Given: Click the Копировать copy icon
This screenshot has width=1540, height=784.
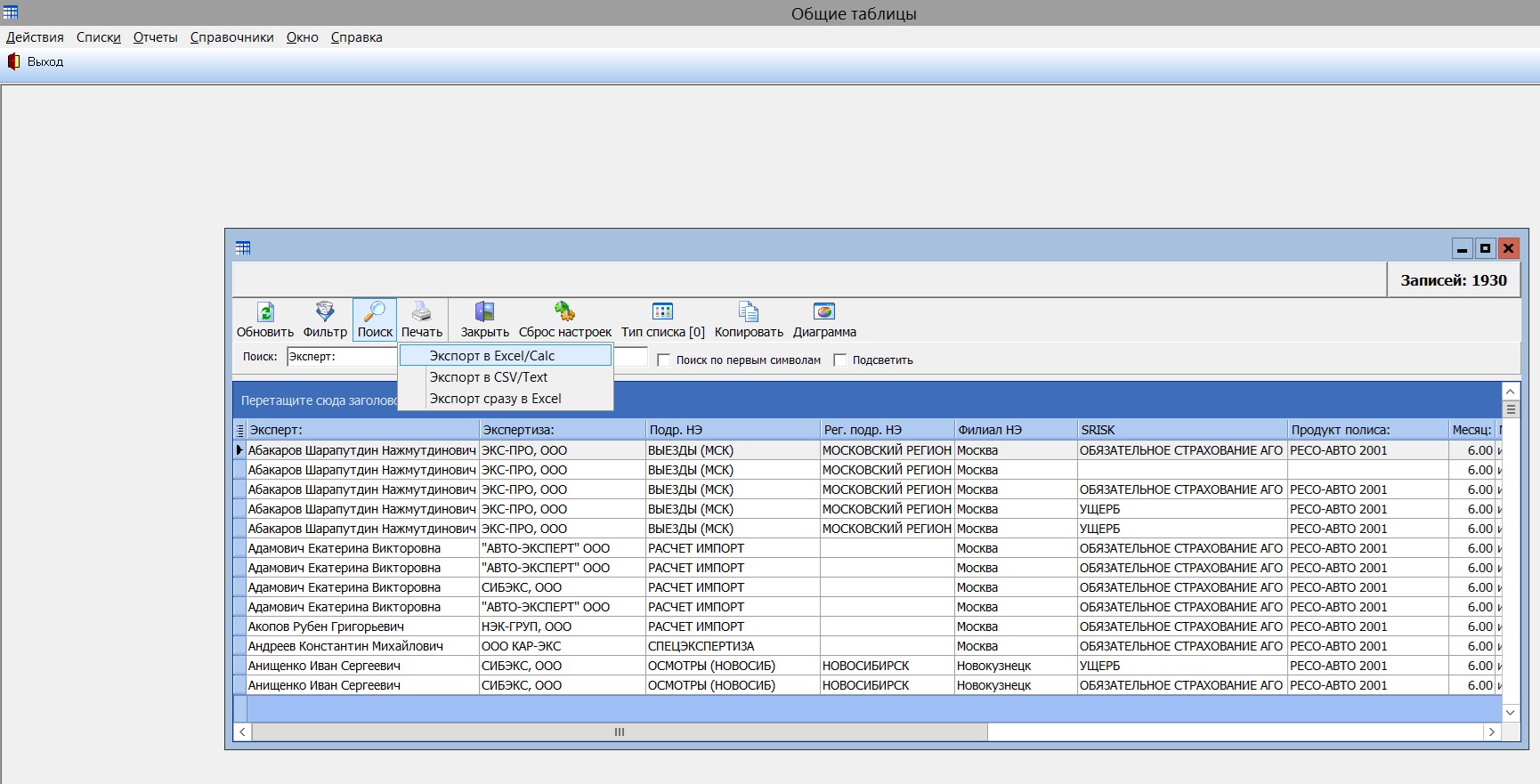Looking at the screenshot, I should (x=749, y=311).
